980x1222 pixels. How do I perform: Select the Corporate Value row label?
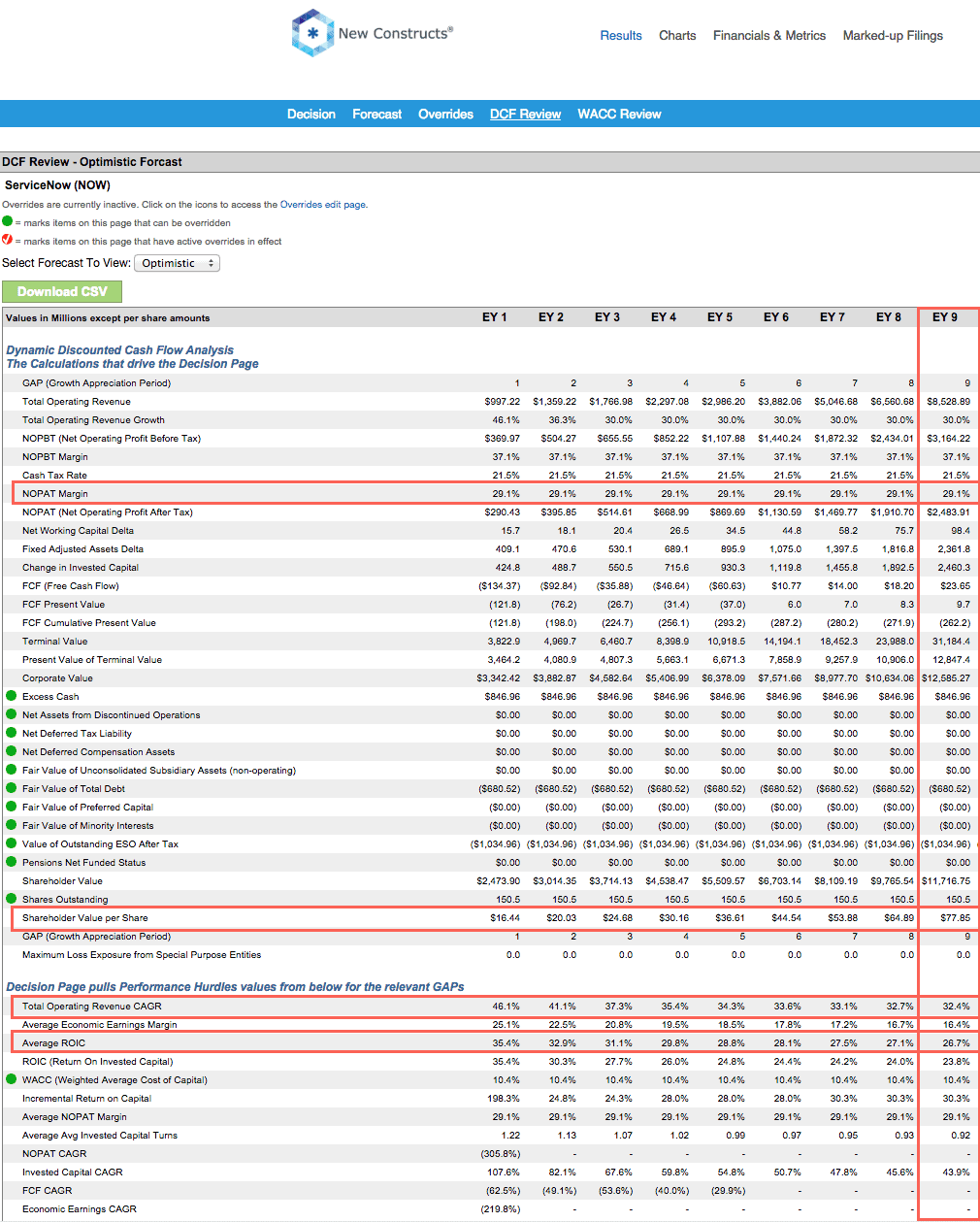point(57,678)
